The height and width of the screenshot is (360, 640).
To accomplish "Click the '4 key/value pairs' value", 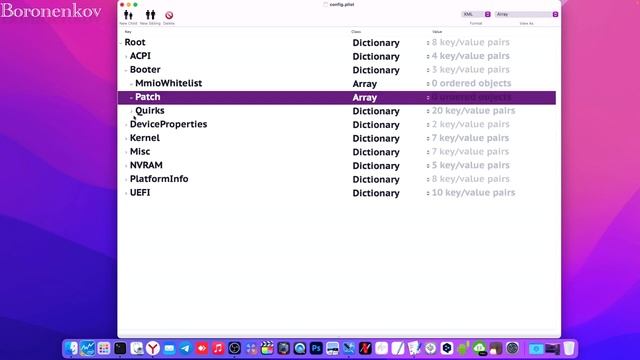I will point(470,56).
